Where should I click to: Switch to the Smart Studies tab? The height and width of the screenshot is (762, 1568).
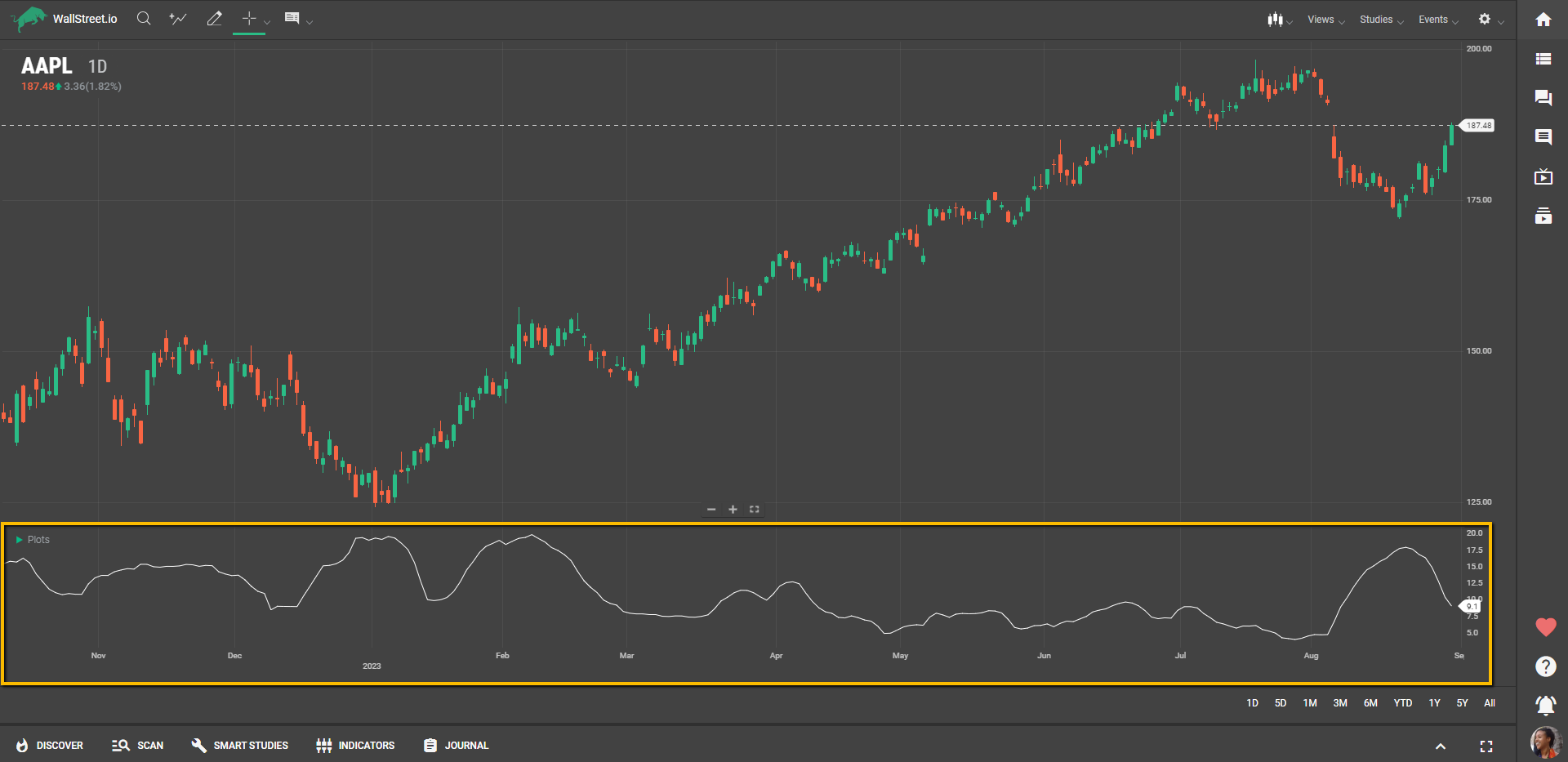[240, 746]
